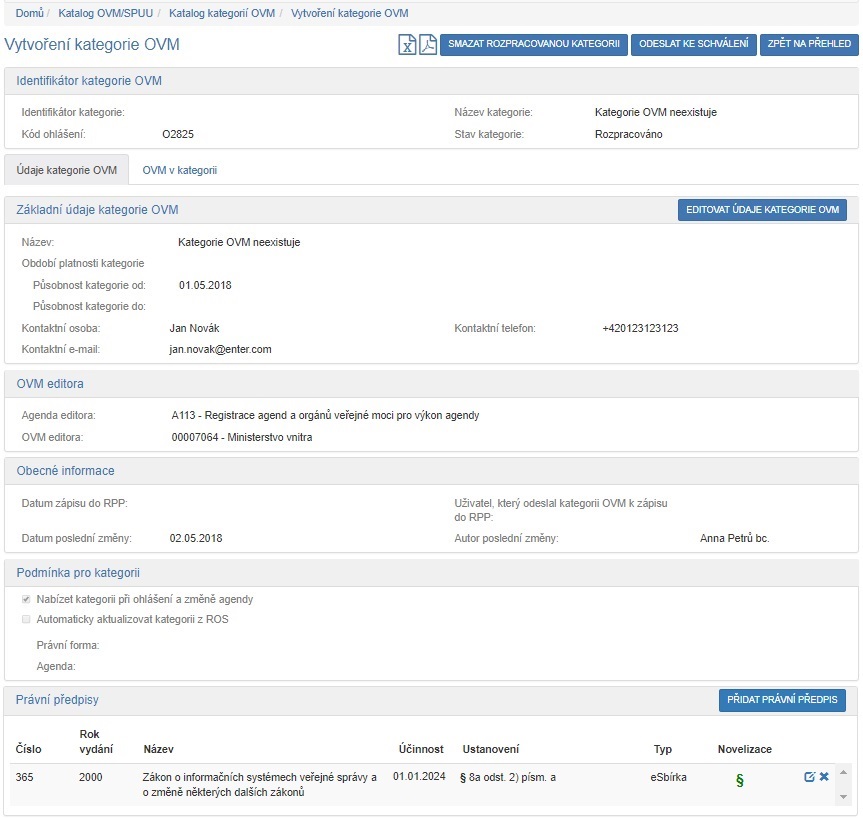Go to 'Katalog kategorií OVM' breadcrumb
Image resolution: width=863 pixels, height=818 pixels.
point(221,13)
